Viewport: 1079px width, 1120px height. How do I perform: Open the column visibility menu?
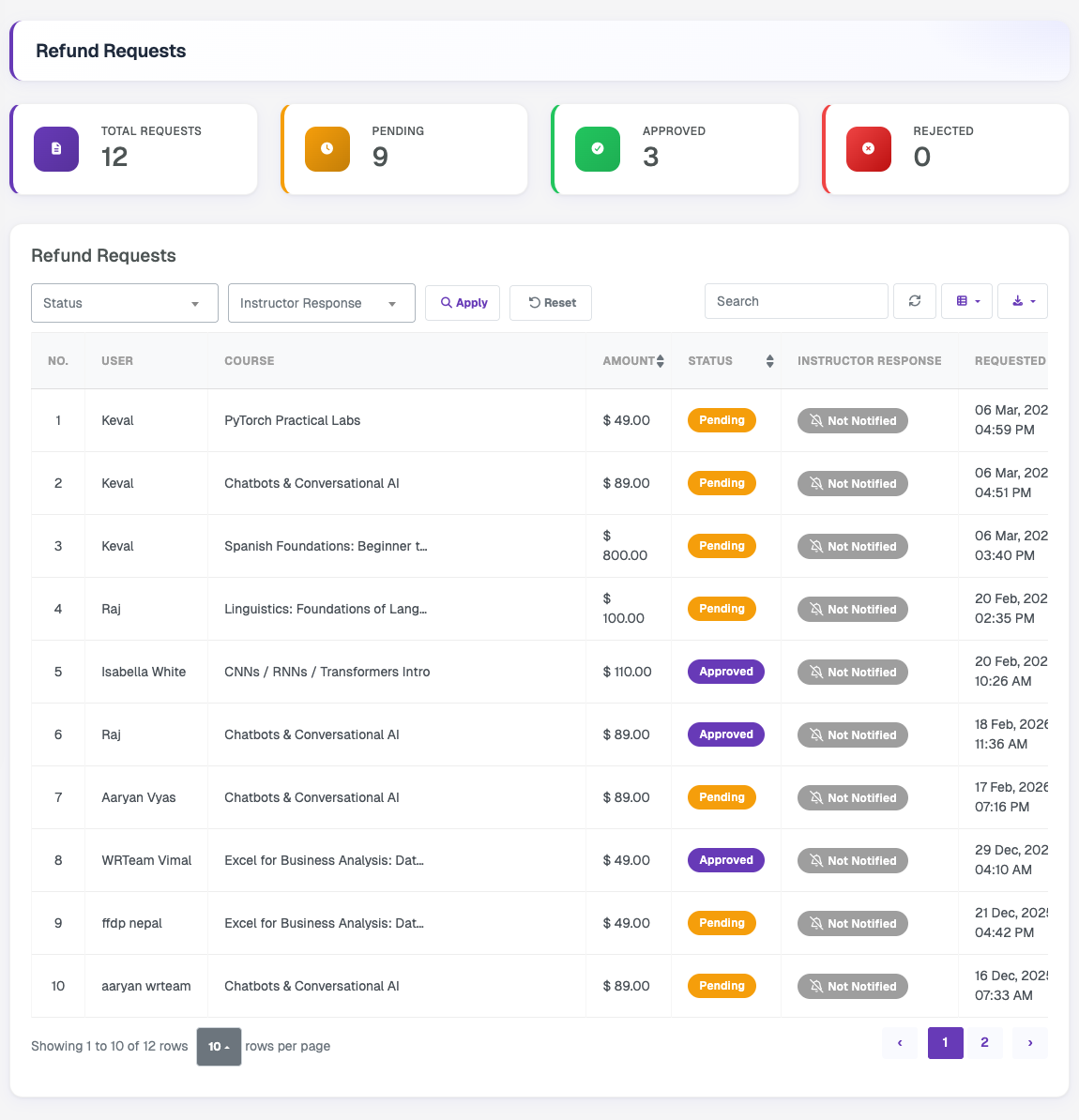[x=966, y=301]
